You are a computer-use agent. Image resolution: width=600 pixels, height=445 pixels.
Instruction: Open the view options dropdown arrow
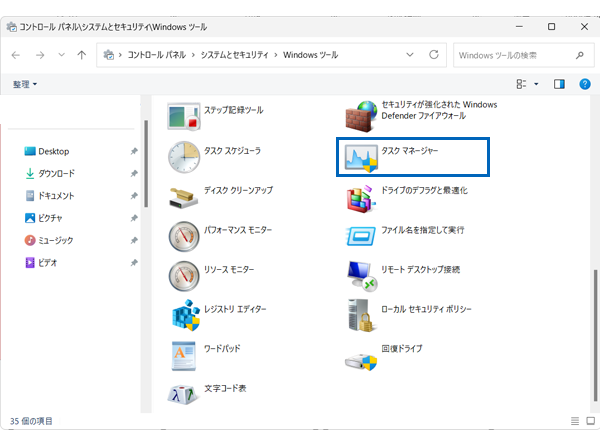pos(536,84)
